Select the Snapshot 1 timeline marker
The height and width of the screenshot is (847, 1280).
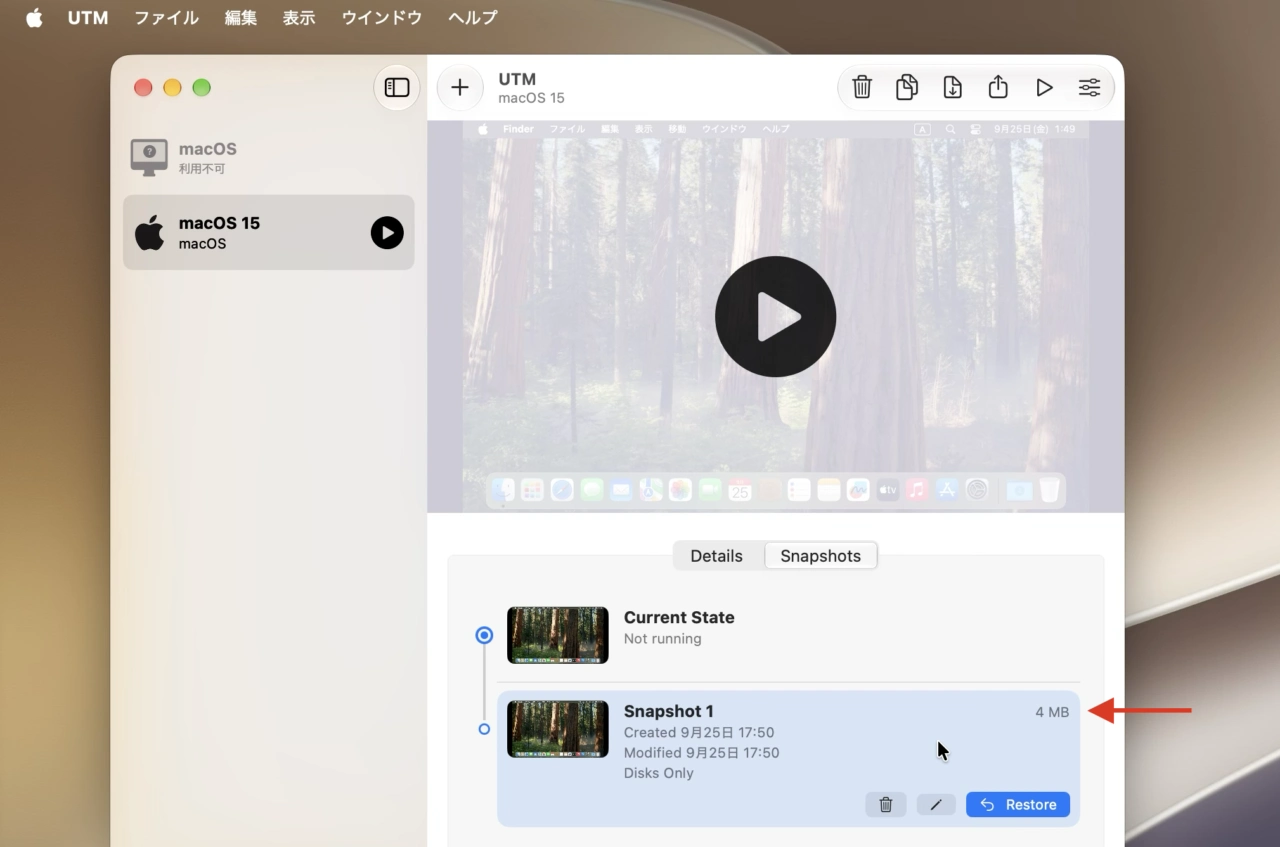[x=484, y=729]
